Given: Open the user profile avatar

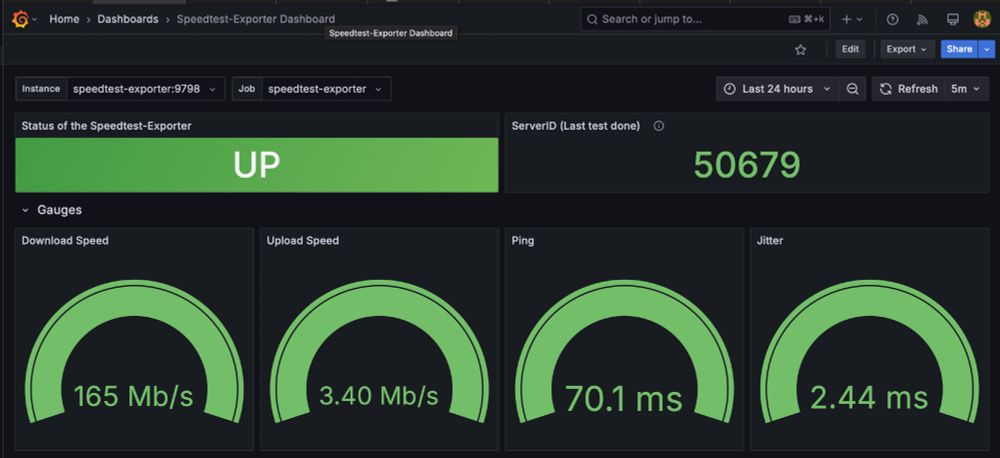Looking at the screenshot, I should coord(982,19).
